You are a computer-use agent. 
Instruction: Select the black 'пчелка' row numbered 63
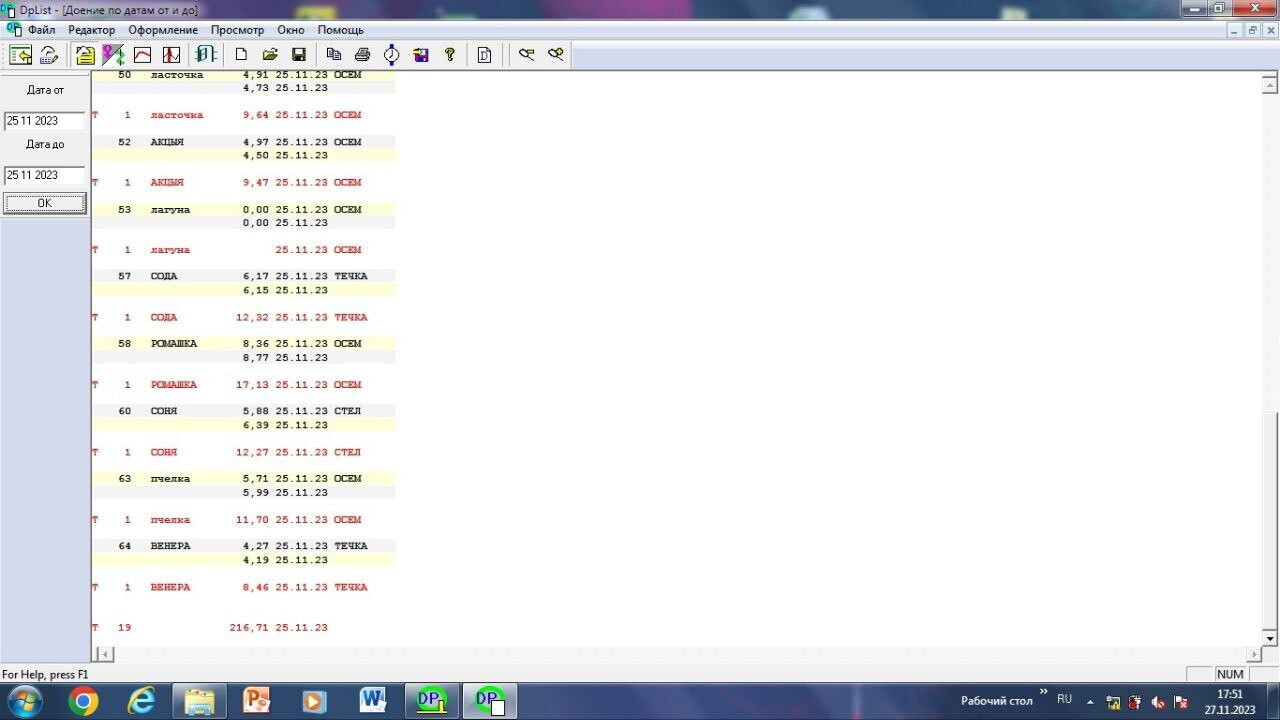(x=243, y=479)
